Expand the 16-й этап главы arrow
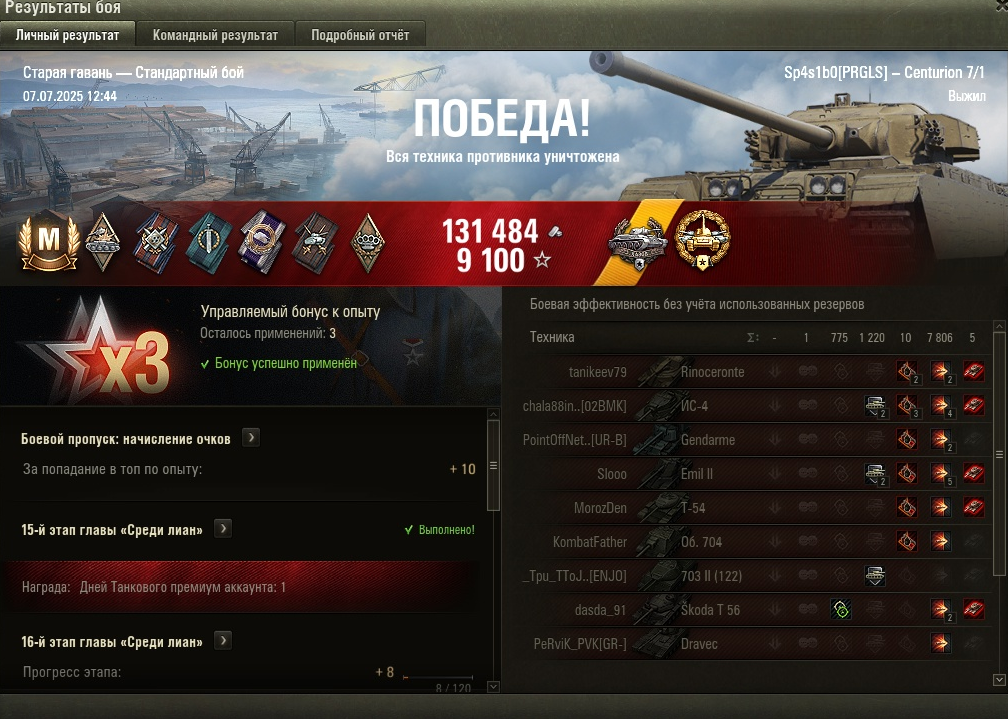 pyautogui.click(x=223, y=641)
